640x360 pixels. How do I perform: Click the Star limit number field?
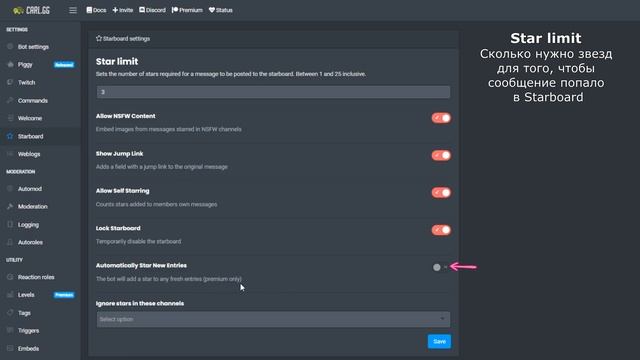[273, 92]
